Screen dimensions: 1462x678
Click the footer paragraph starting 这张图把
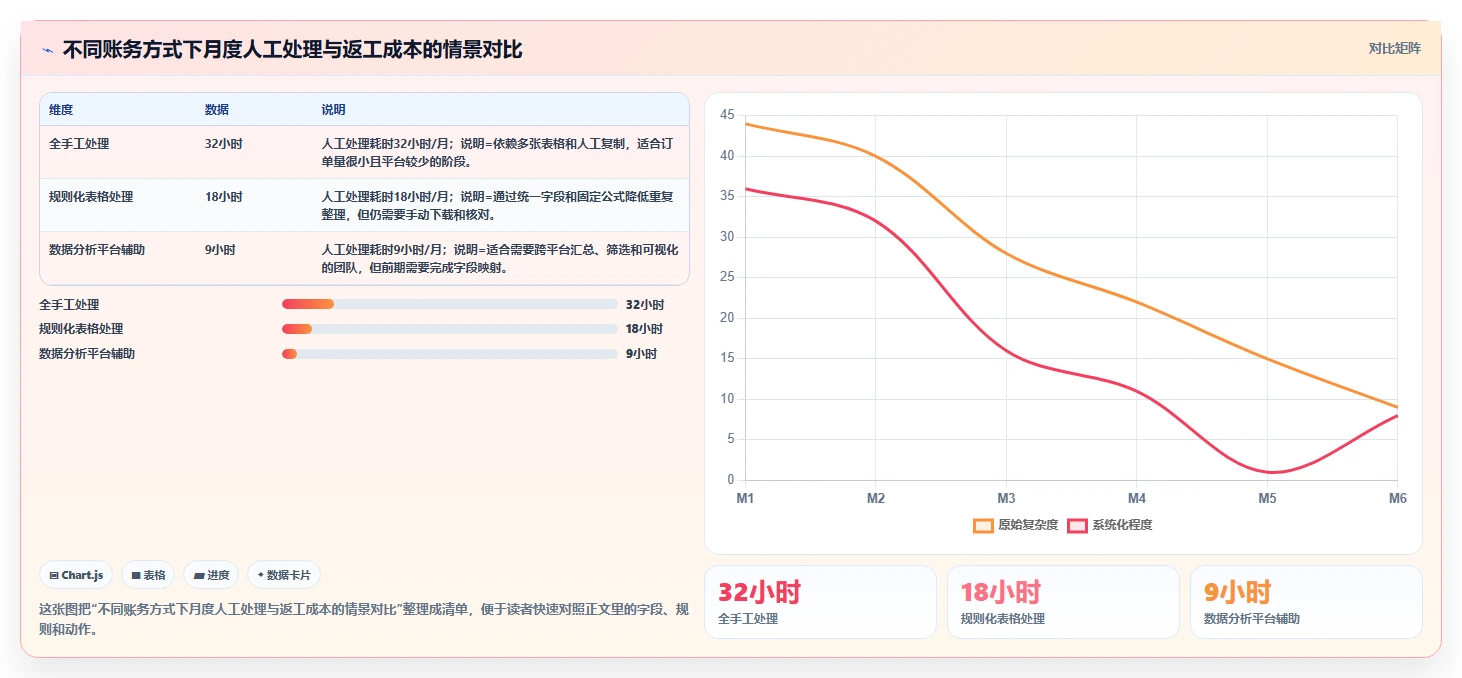(x=364, y=619)
